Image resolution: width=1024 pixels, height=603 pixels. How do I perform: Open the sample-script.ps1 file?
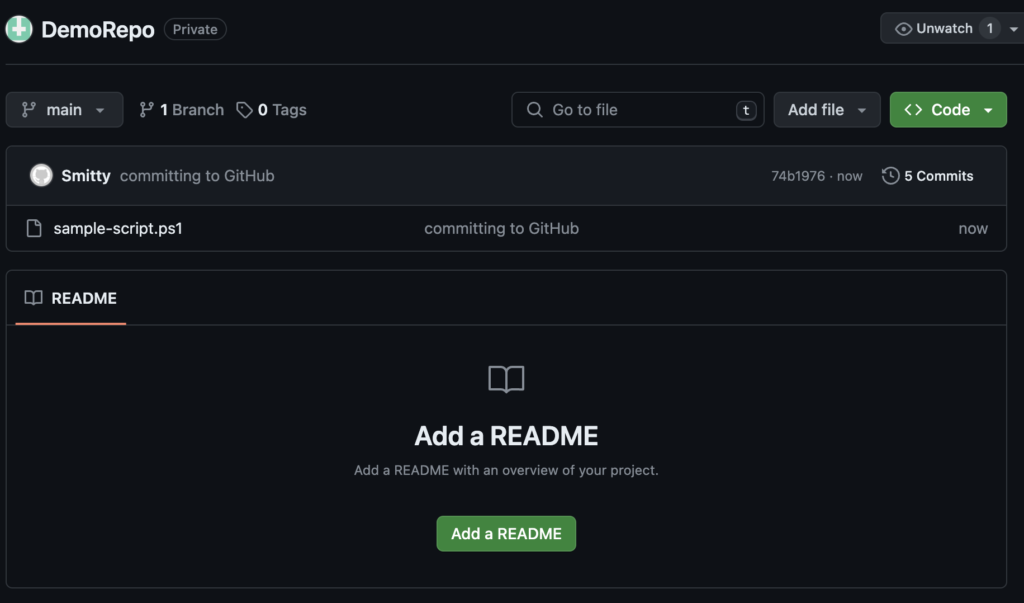118,229
